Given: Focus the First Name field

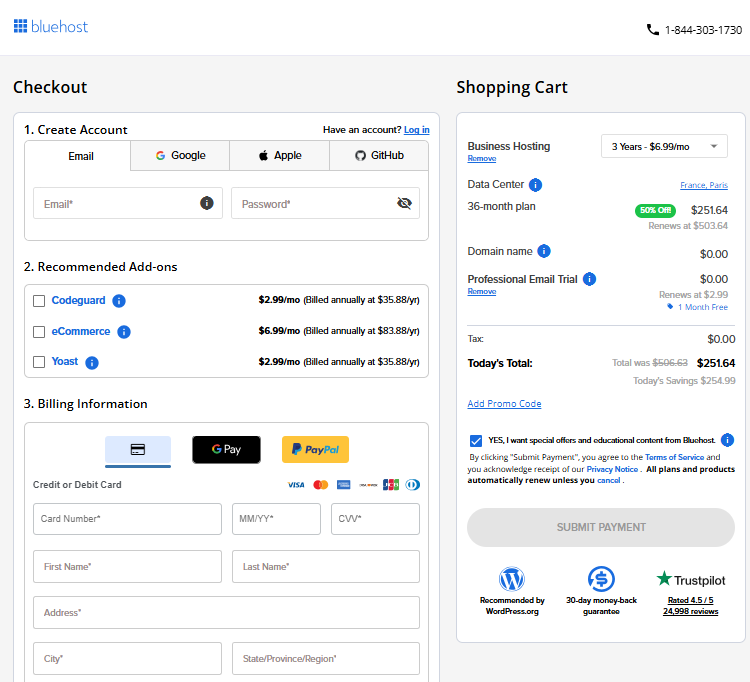Looking at the screenshot, I should pos(127,567).
